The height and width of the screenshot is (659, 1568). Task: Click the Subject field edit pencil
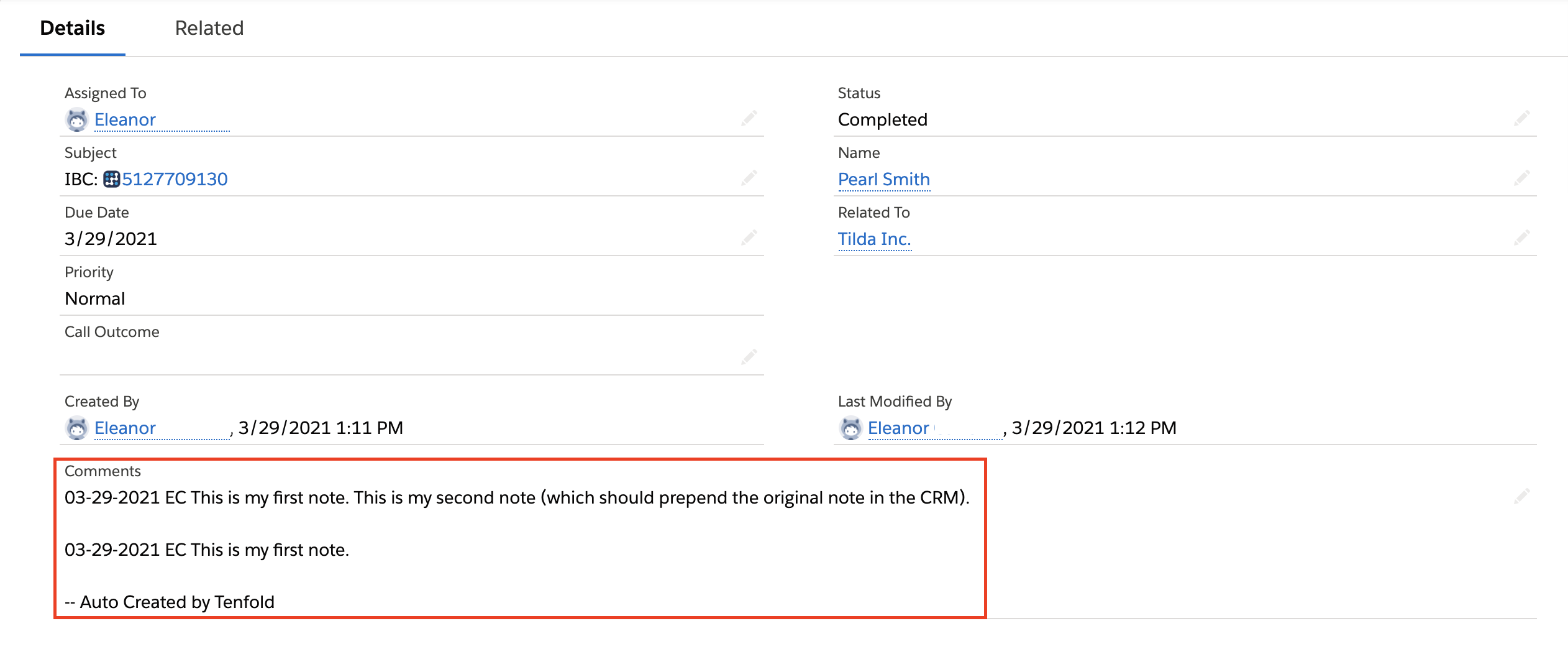click(x=749, y=178)
